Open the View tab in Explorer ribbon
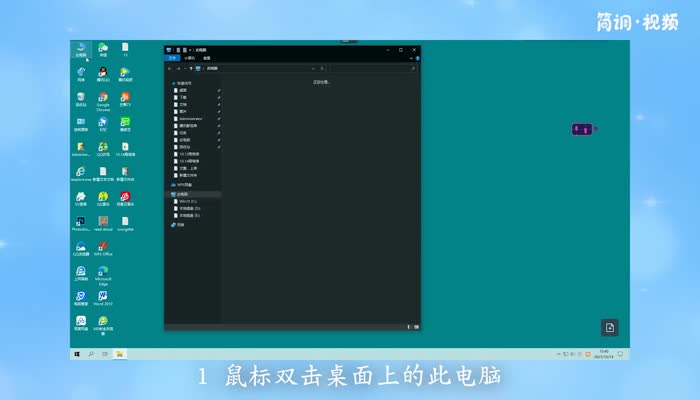700x400 pixels. [x=207, y=58]
